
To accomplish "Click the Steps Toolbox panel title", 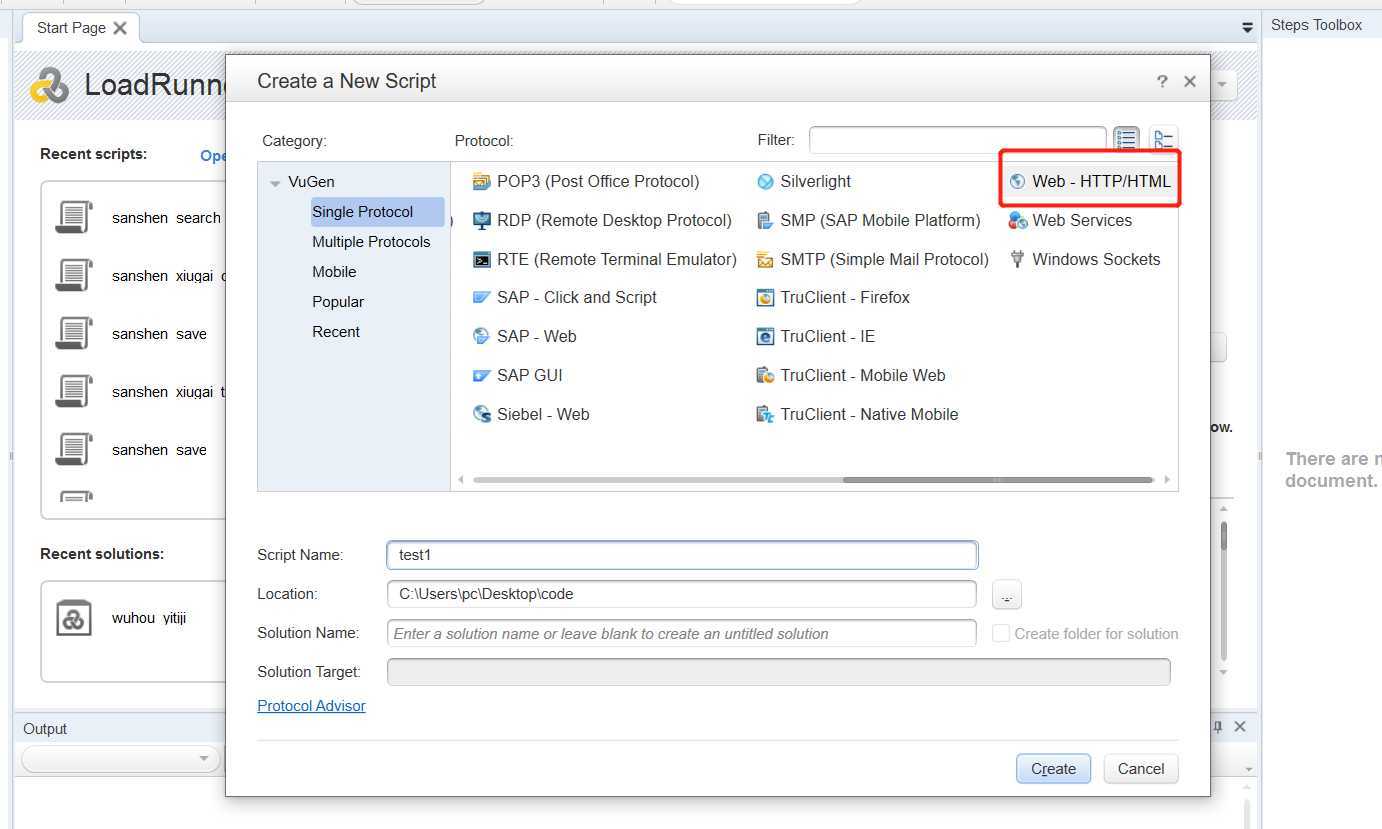I will coord(1316,25).
